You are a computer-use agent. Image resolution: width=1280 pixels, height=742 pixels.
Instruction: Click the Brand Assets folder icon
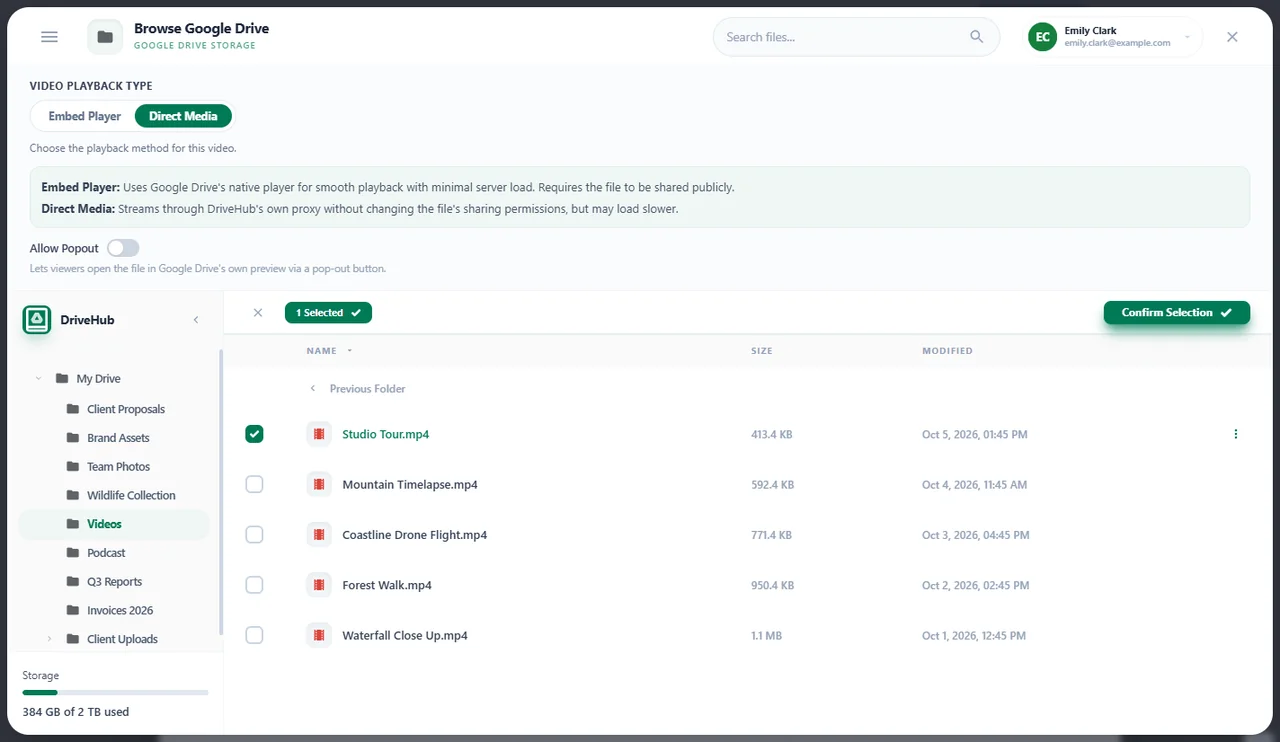(x=73, y=438)
